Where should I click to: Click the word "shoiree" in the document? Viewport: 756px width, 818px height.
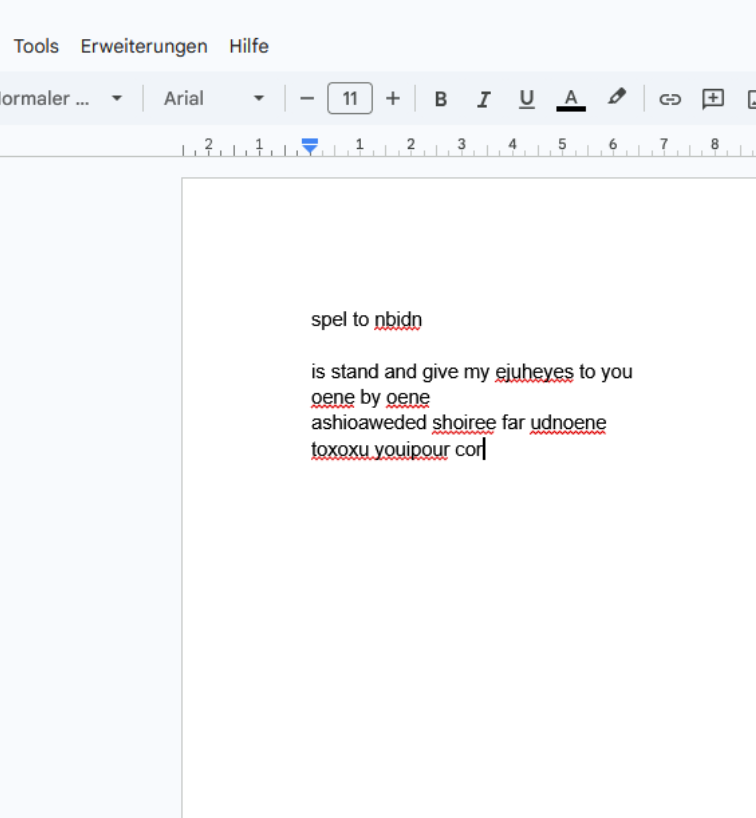click(x=464, y=423)
